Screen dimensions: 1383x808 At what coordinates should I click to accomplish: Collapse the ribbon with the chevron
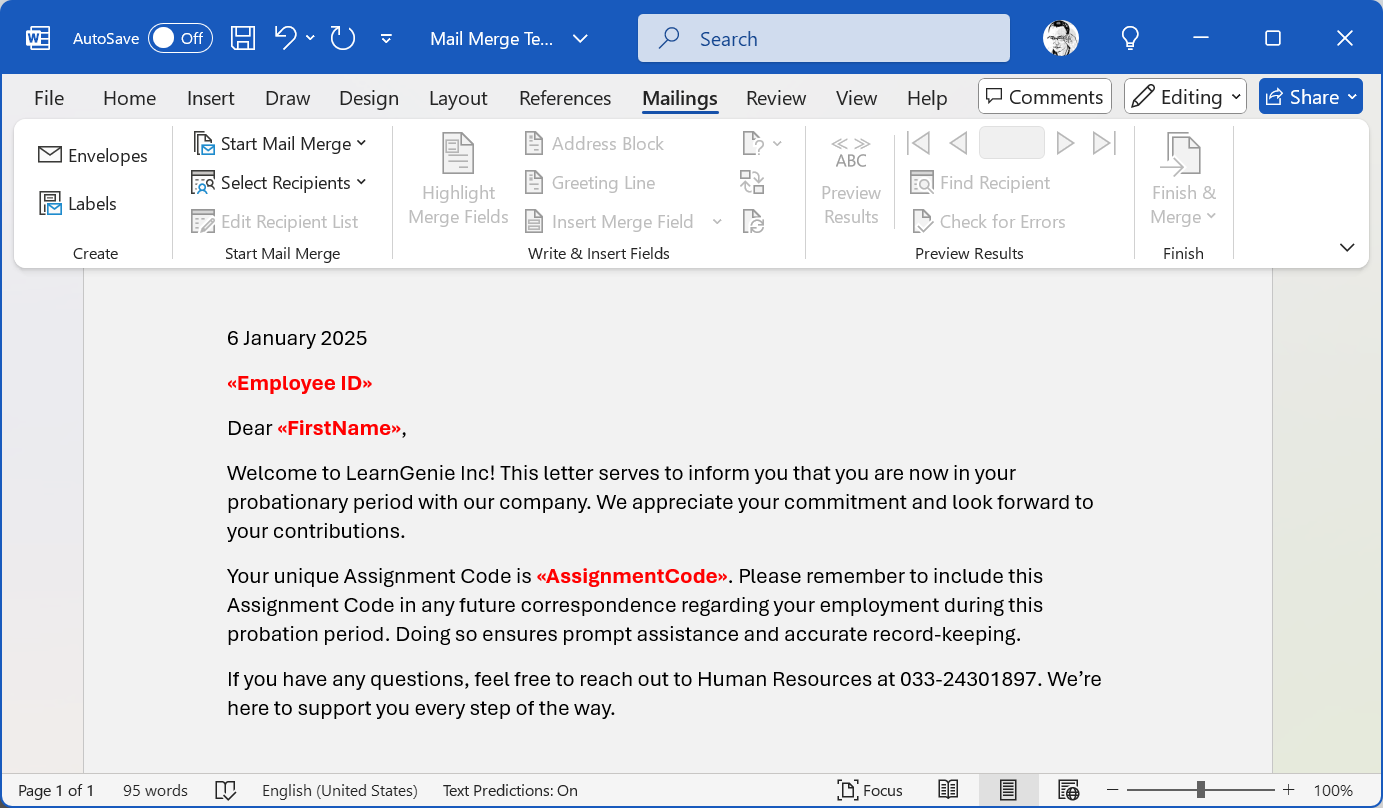pos(1346,247)
